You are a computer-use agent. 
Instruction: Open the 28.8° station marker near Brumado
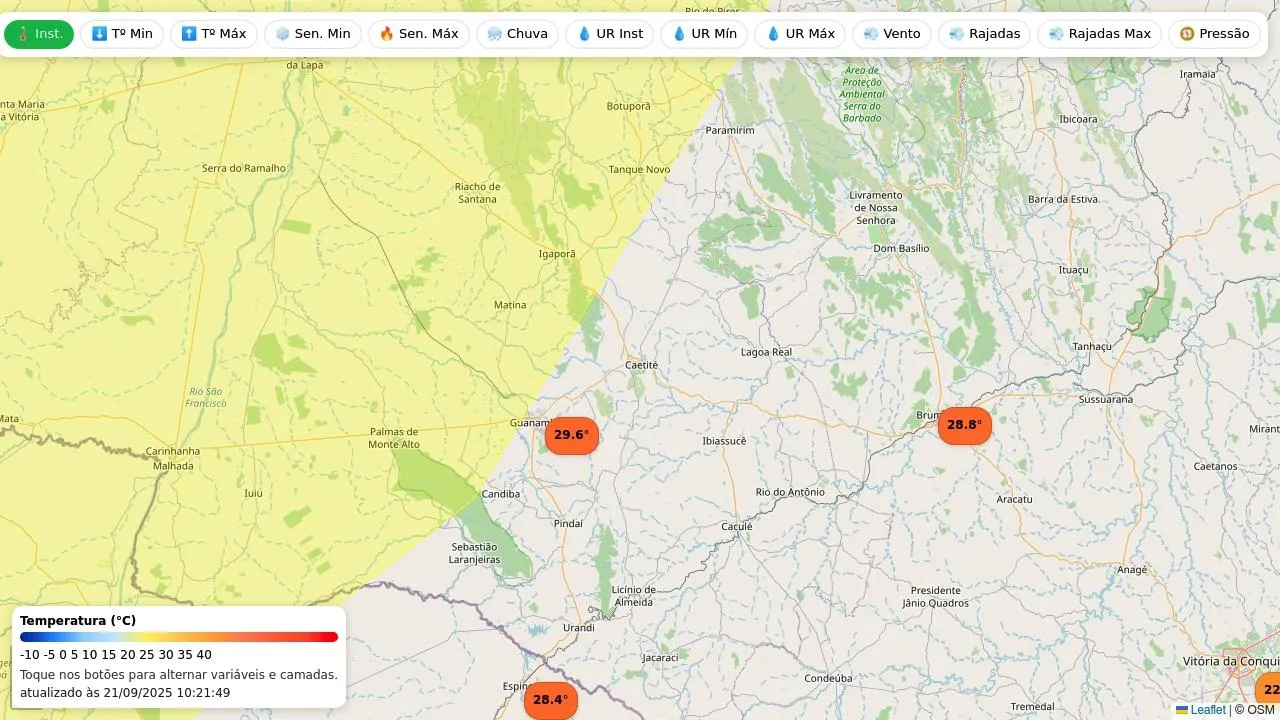(964, 425)
